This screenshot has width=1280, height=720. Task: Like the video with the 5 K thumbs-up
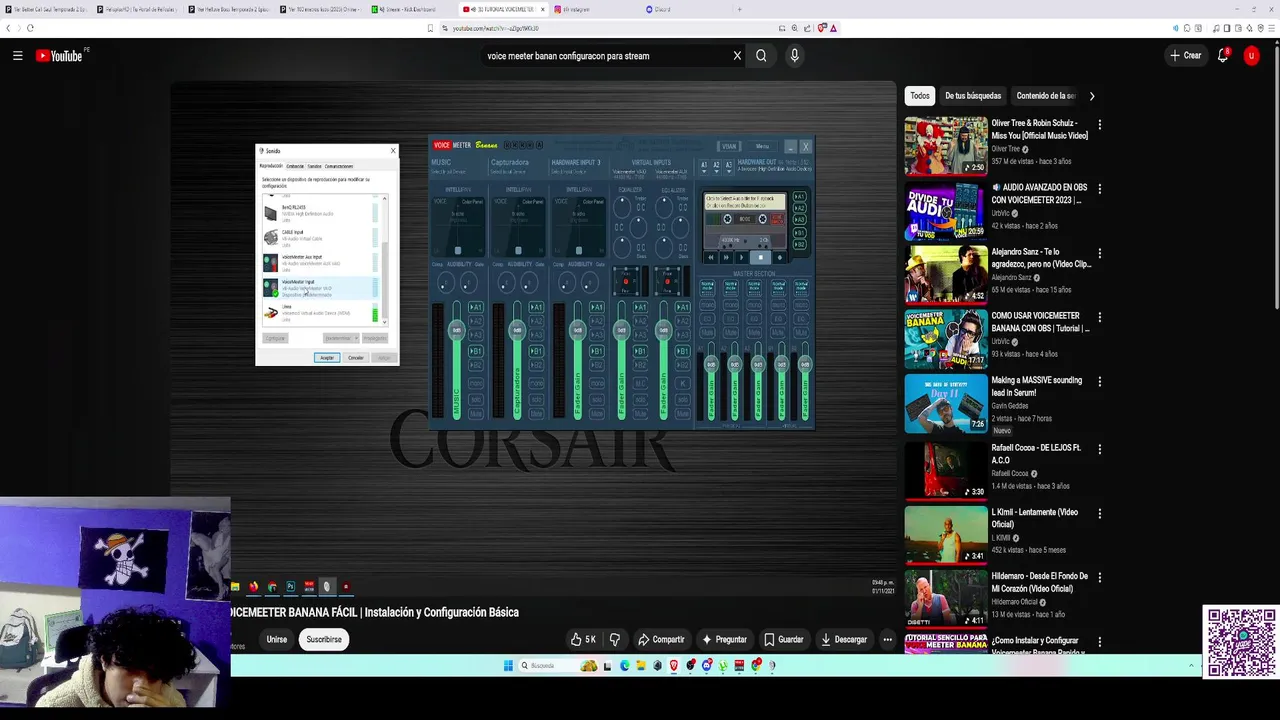583,639
